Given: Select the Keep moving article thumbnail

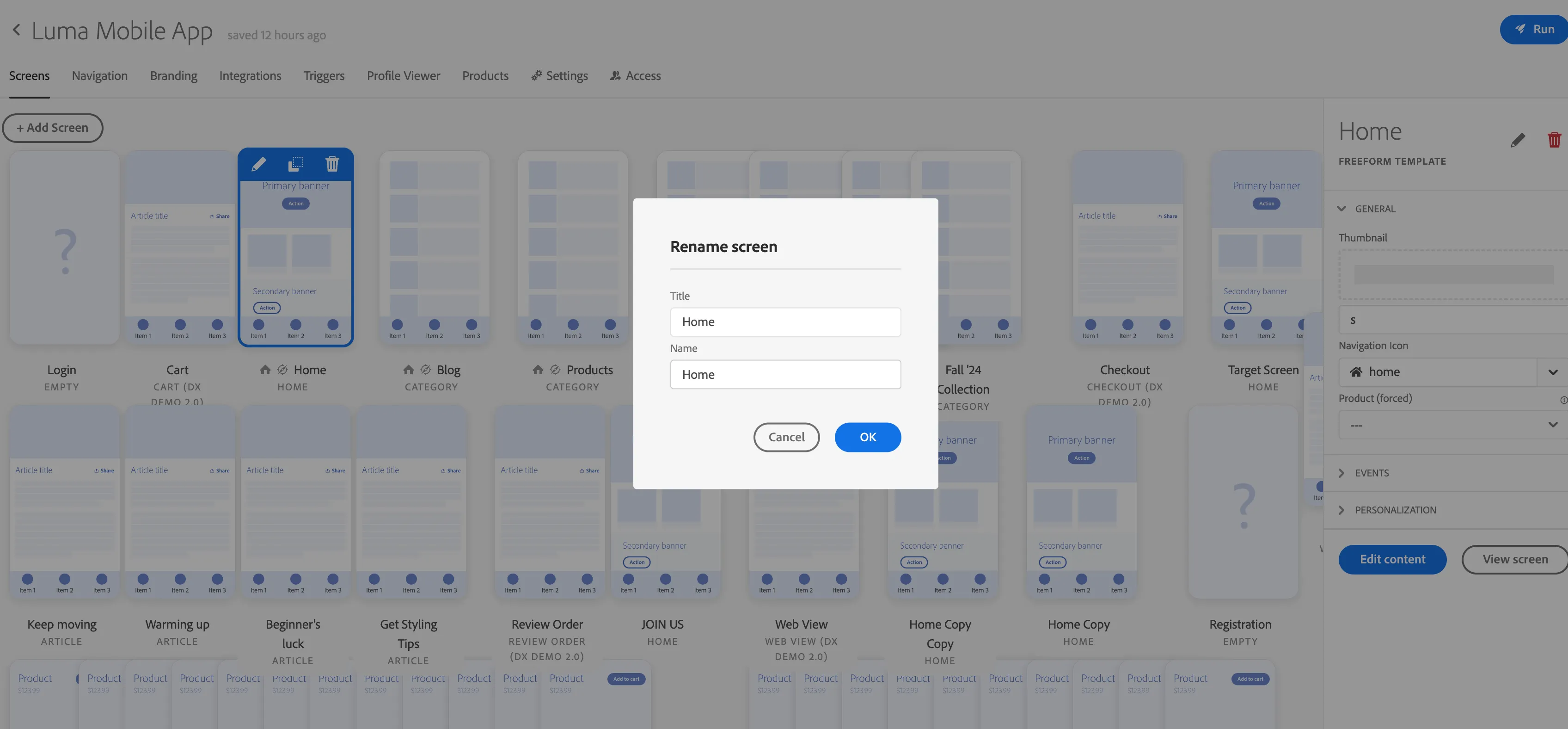Looking at the screenshot, I should (x=65, y=502).
